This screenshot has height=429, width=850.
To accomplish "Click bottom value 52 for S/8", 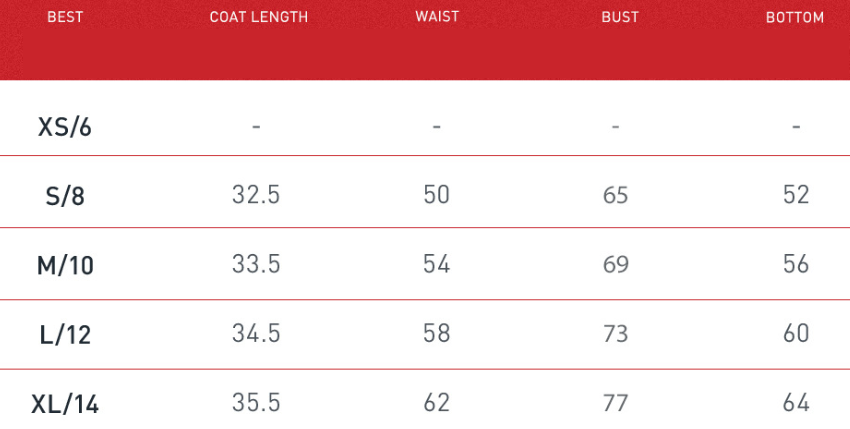I will pyautogui.click(x=796, y=195).
